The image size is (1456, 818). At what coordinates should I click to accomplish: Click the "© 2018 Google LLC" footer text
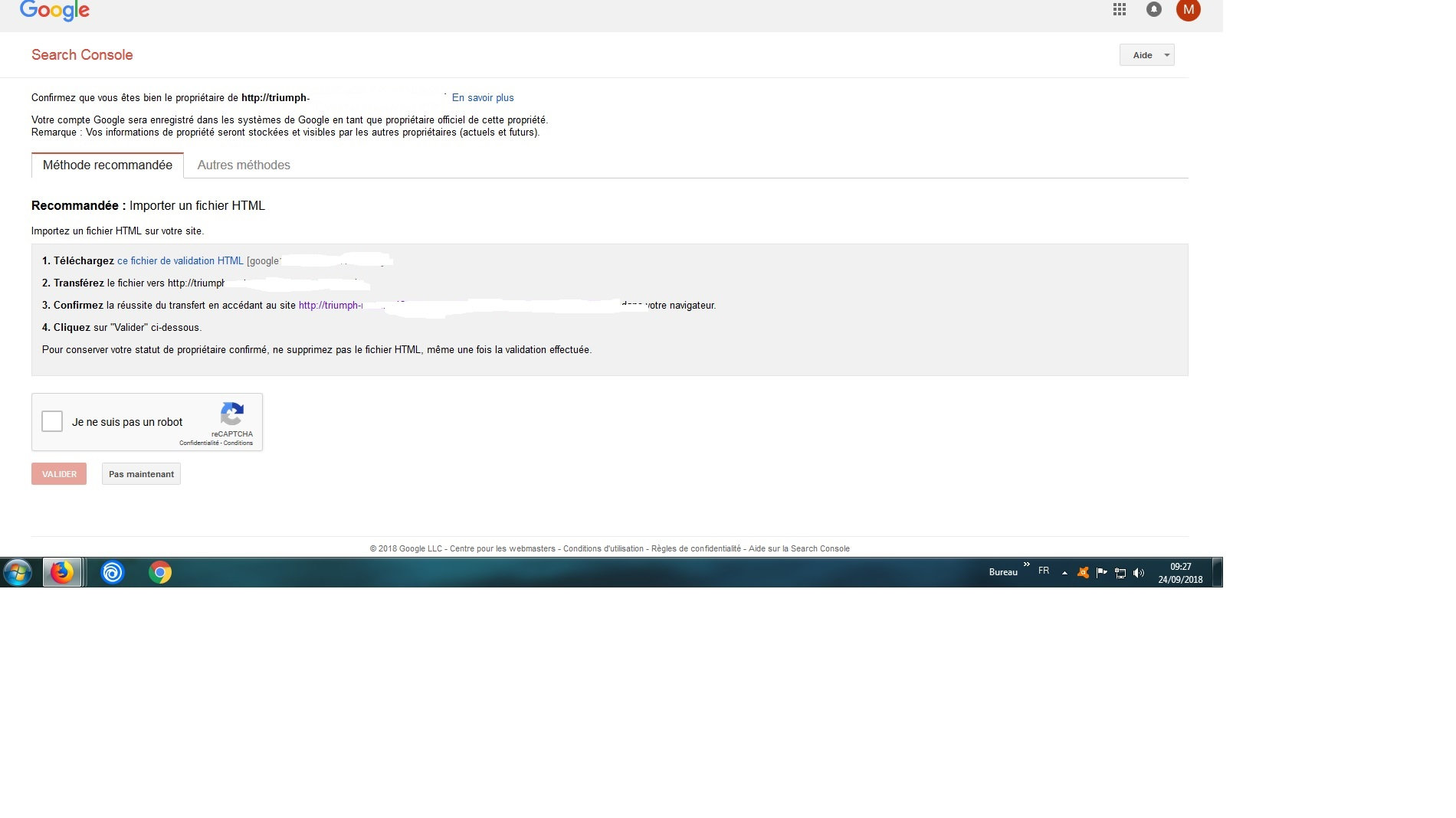406,548
